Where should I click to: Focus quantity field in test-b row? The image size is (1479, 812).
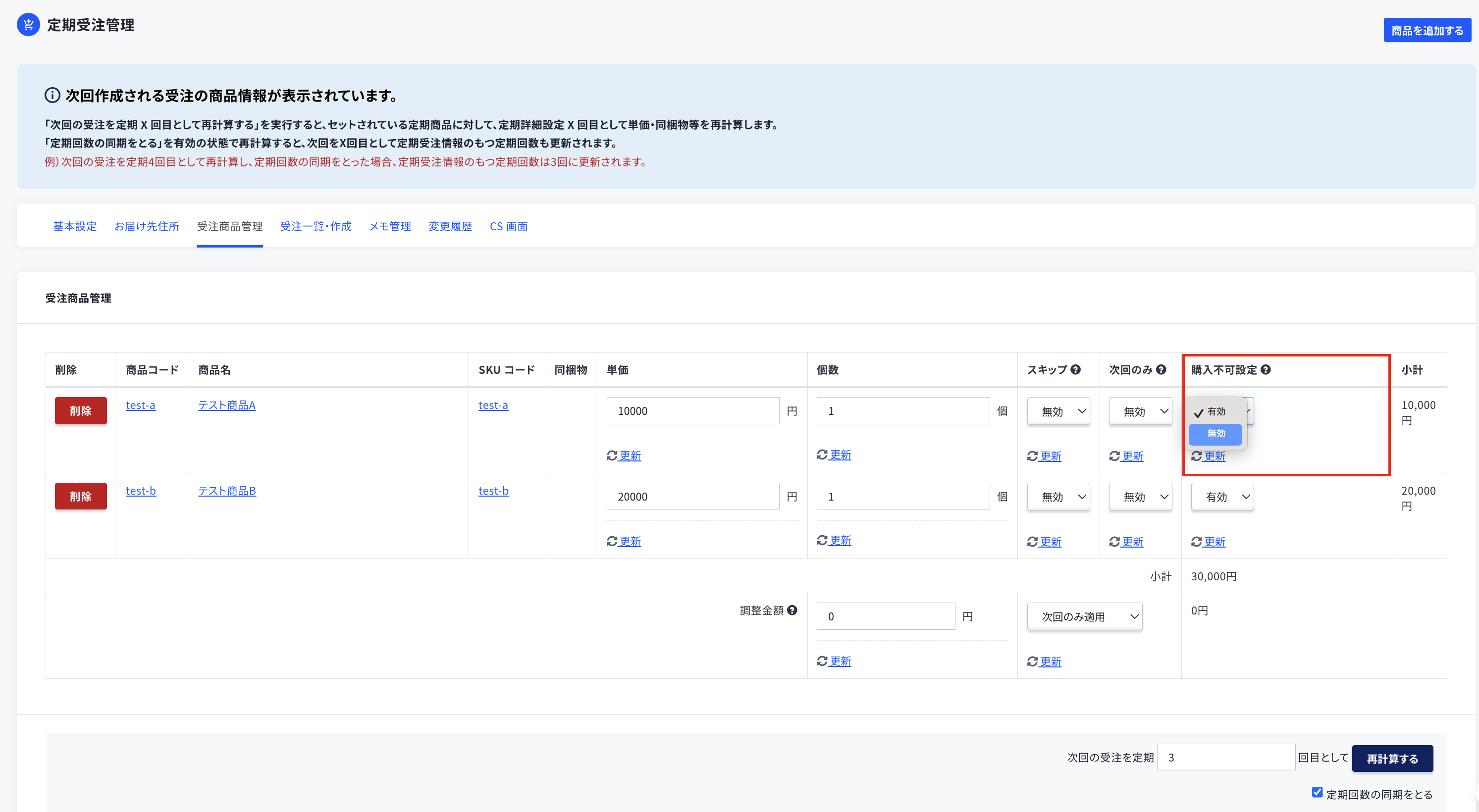click(903, 497)
